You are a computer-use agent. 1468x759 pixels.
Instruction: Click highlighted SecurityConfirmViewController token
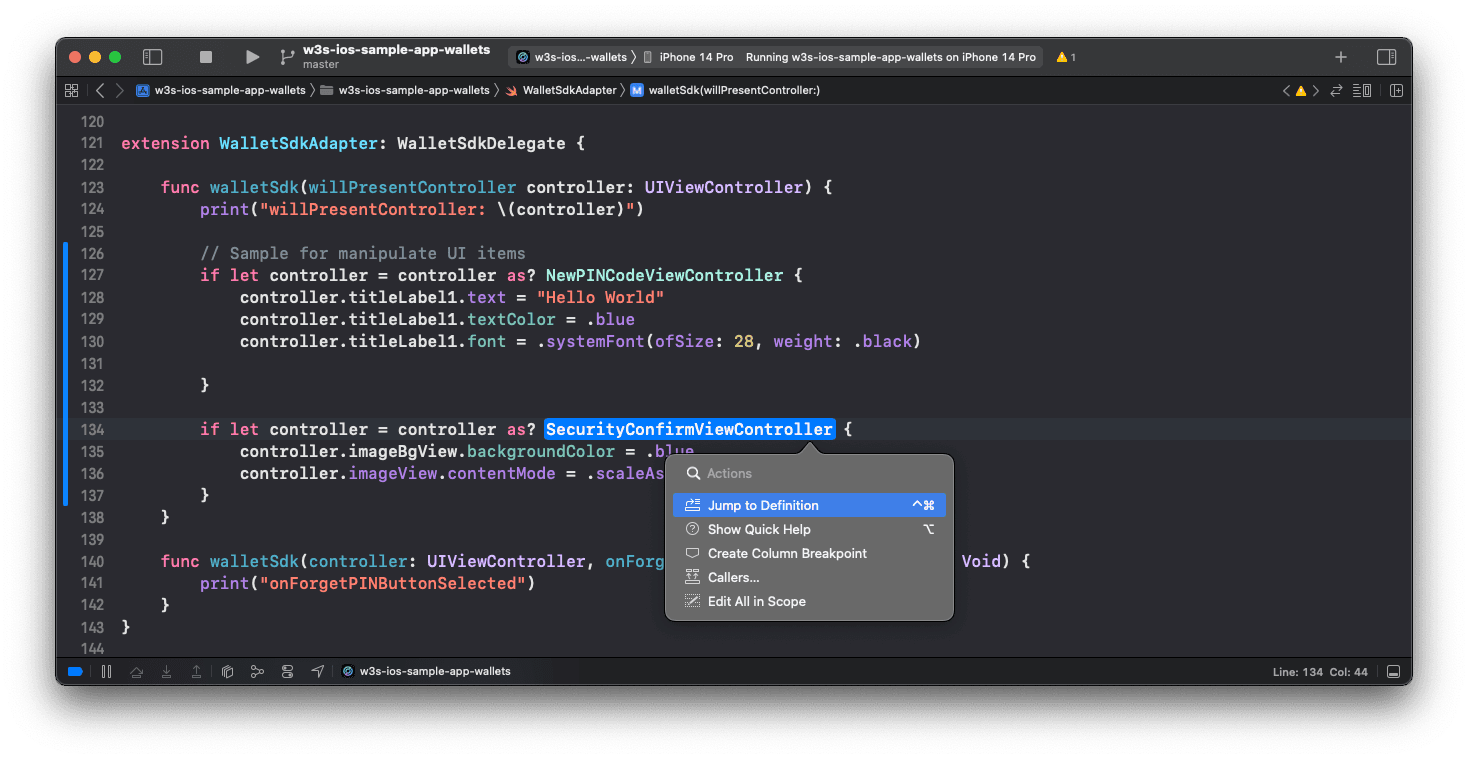(x=689, y=429)
